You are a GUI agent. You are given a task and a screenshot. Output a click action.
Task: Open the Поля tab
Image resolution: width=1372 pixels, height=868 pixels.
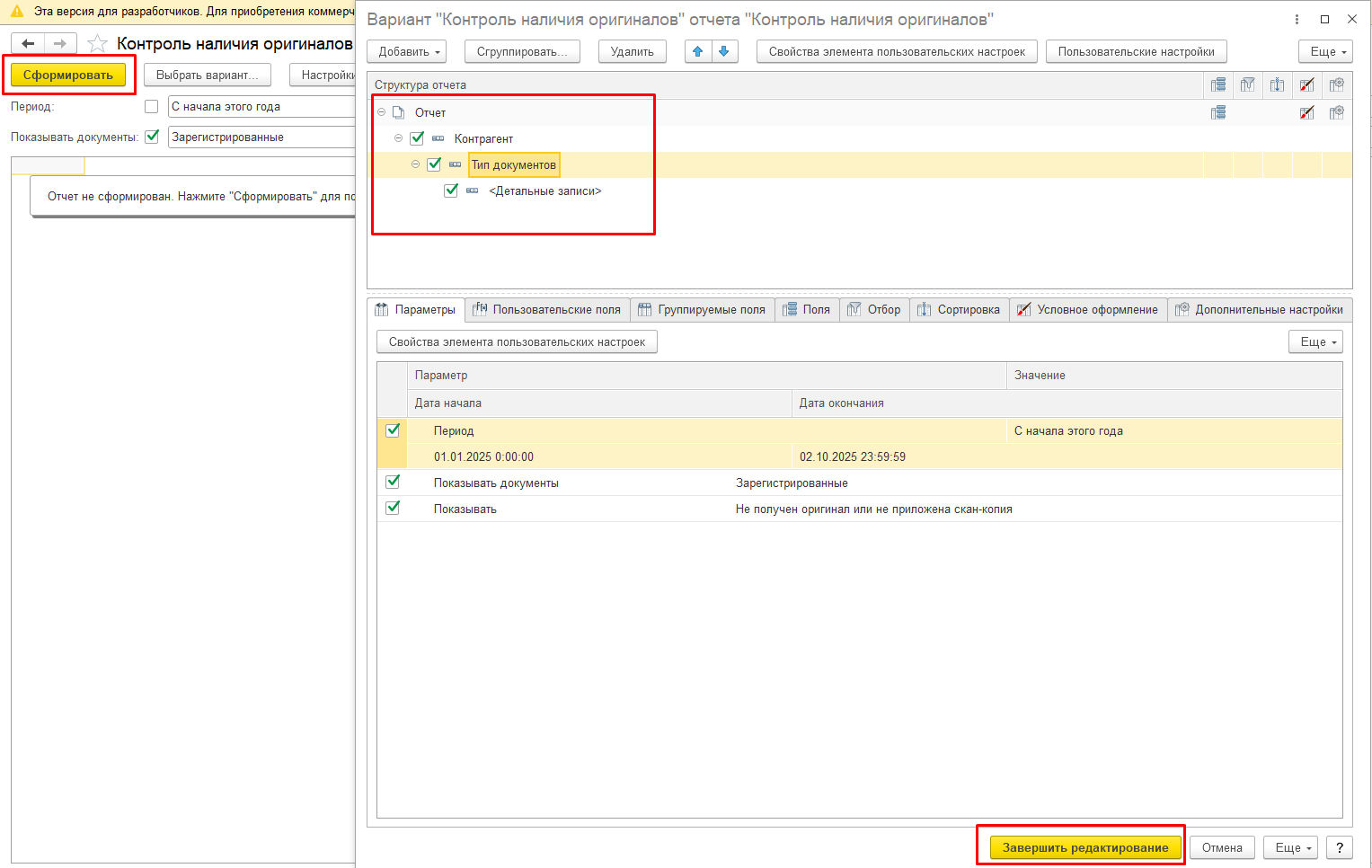pyautogui.click(x=808, y=309)
